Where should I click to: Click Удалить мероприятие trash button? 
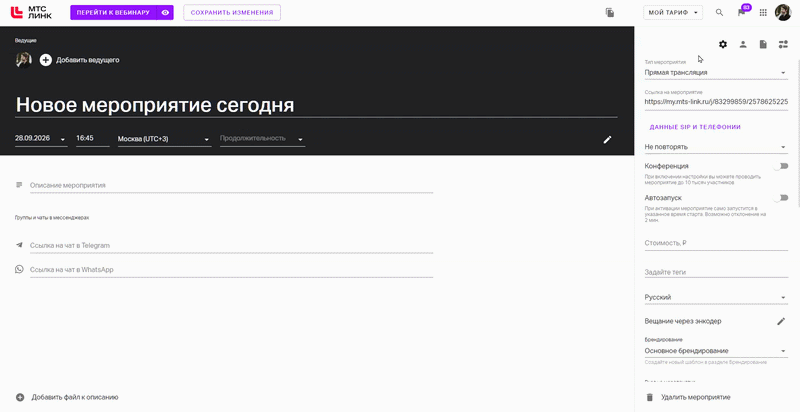(689, 397)
